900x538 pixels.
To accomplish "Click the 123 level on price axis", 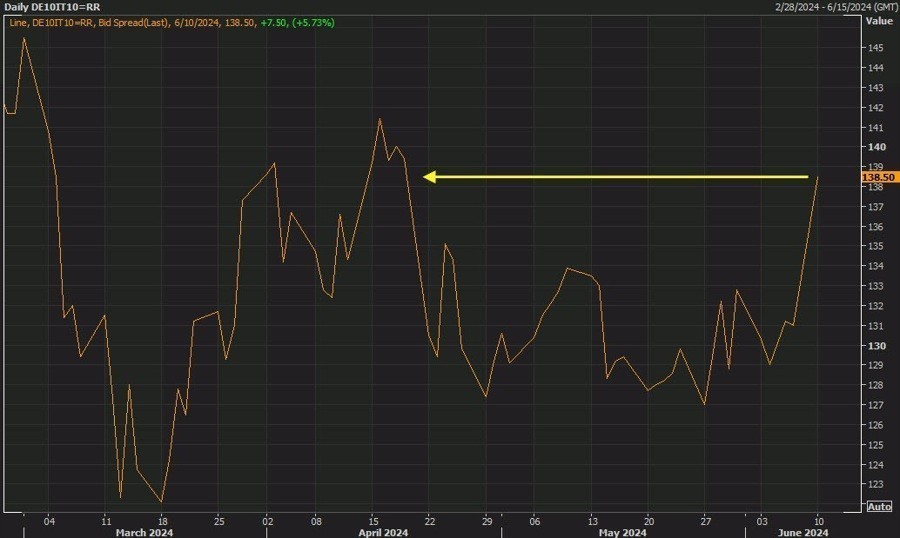I will [875, 485].
